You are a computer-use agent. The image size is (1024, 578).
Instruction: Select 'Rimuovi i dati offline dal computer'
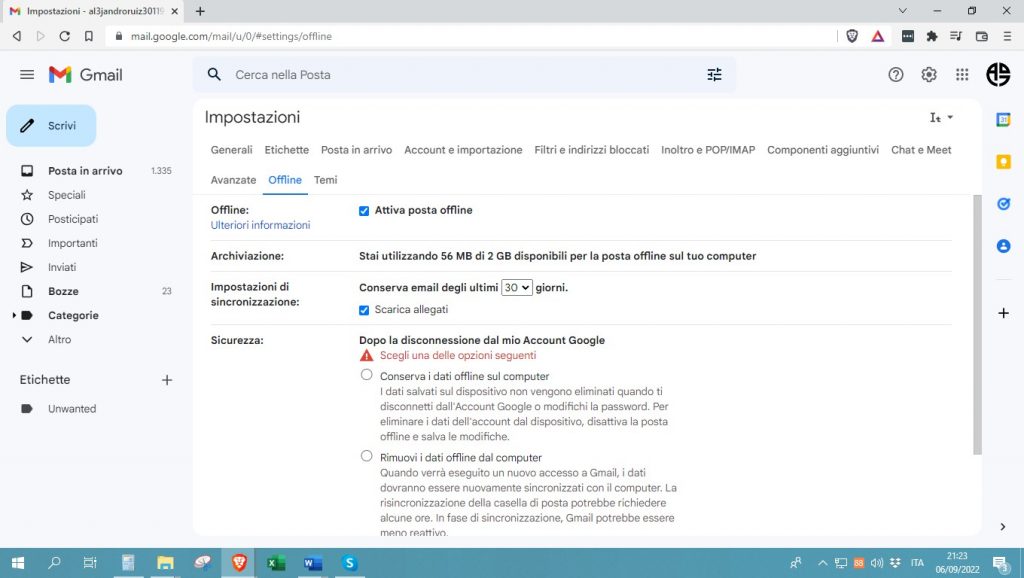click(x=366, y=456)
